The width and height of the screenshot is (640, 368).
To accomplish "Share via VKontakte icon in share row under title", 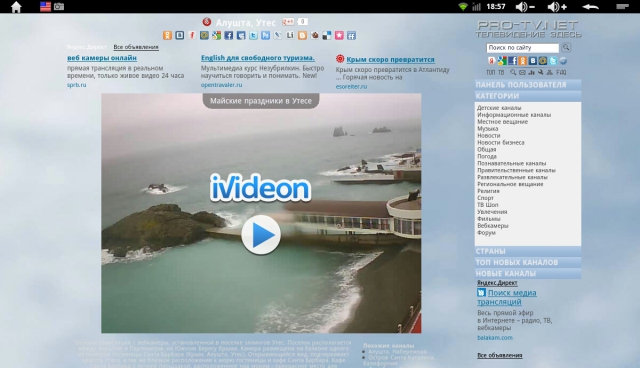I will [180, 35].
